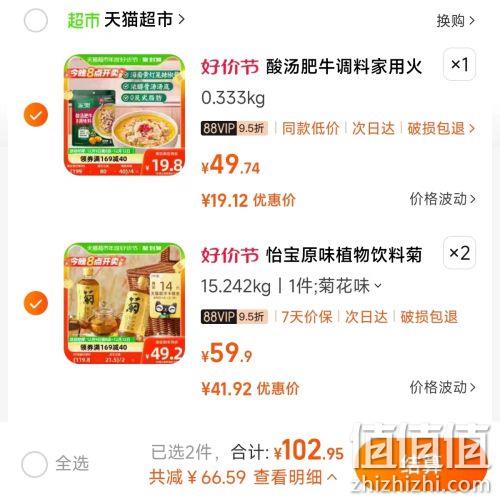Screen dimensions: 500x502
Task: Uncheck the 酸汤肥牛调料 item checkbox
Action: click(36, 115)
